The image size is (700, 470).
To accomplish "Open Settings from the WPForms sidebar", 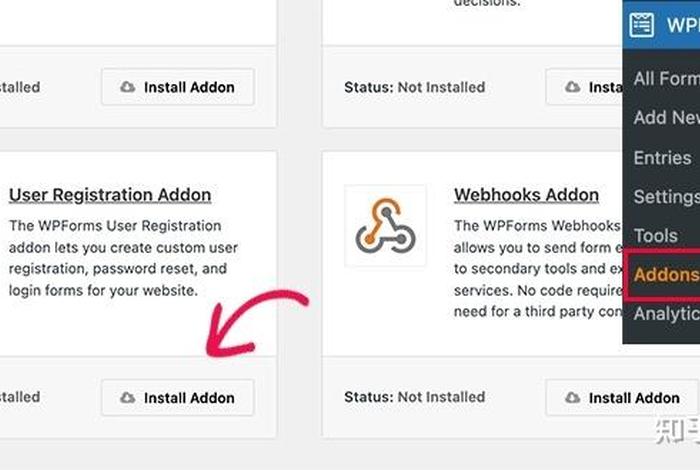I will click(x=666, y=196).
